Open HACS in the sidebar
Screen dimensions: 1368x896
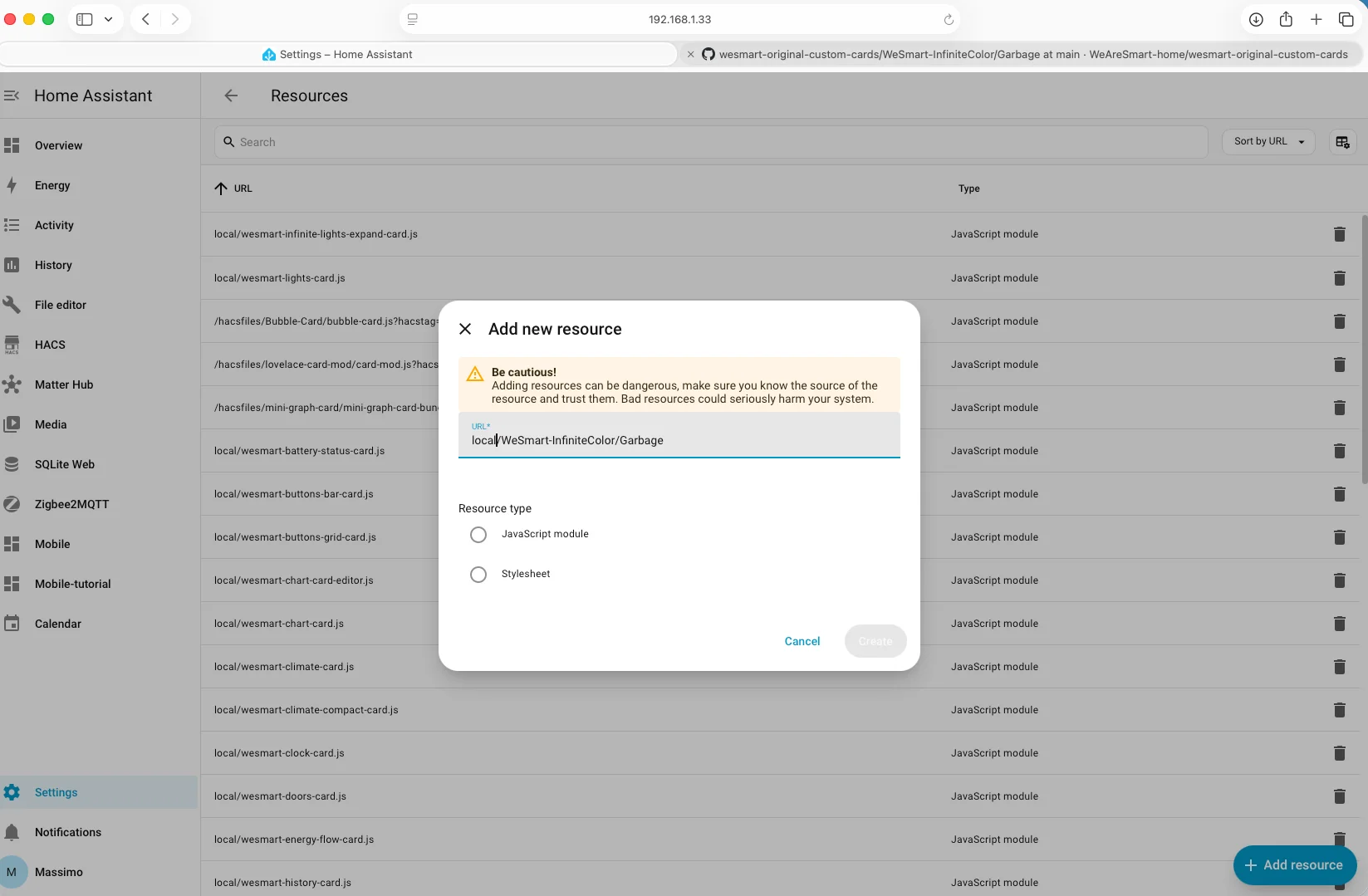[50, 345]
